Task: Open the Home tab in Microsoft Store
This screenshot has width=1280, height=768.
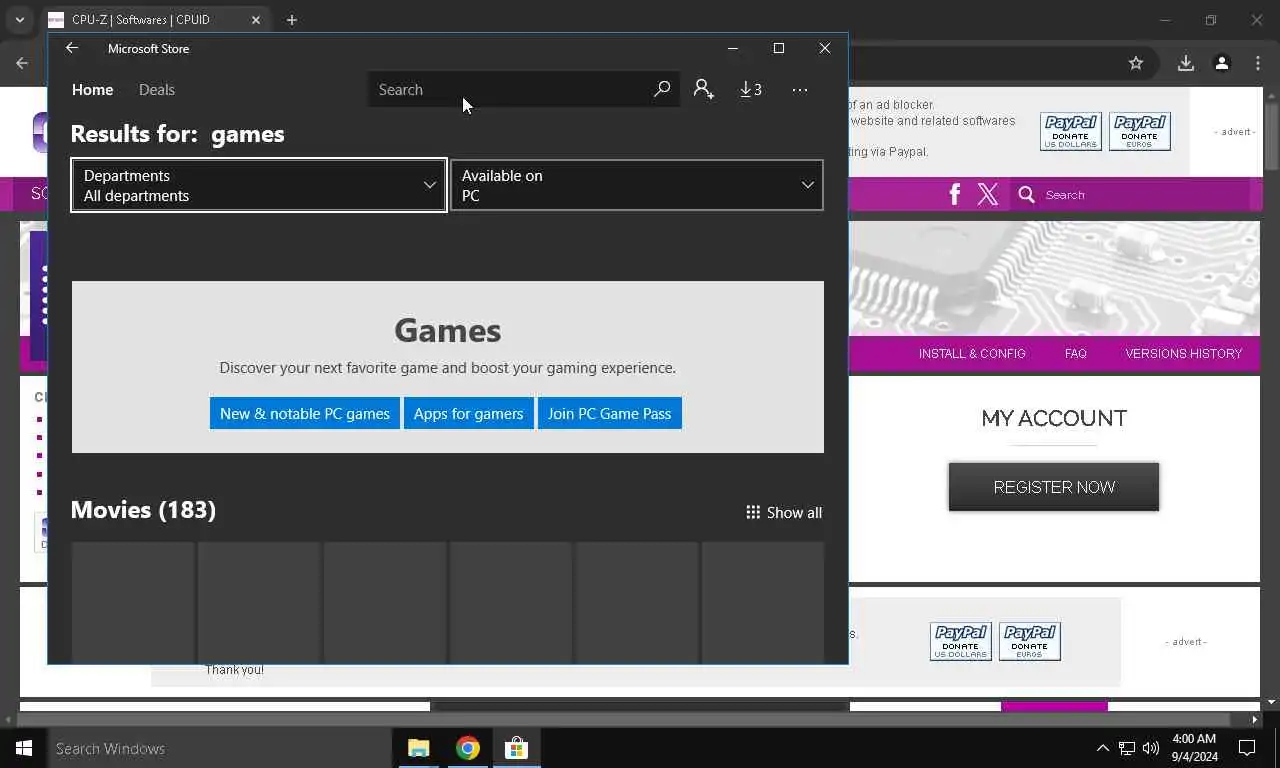Action: (92, 89)
